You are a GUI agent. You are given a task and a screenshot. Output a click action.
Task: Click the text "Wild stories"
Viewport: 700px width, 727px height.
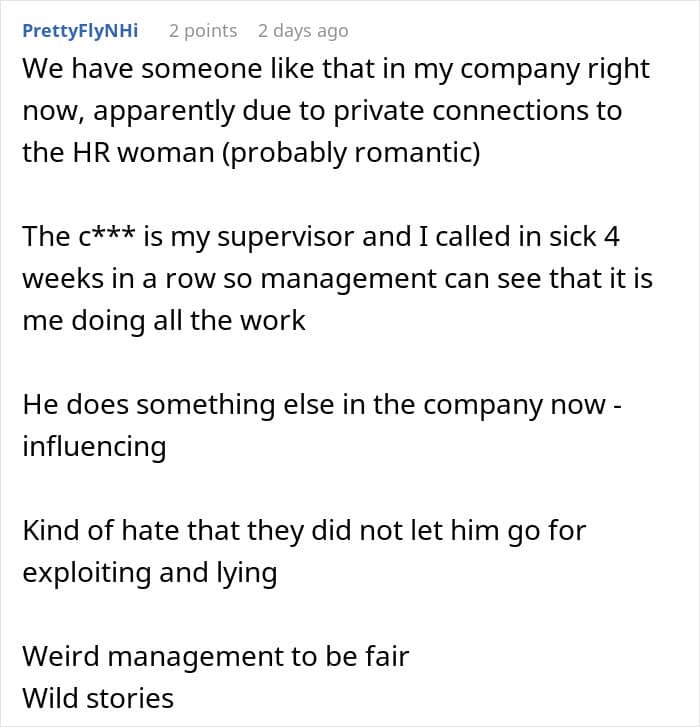(x=98, y=698)
